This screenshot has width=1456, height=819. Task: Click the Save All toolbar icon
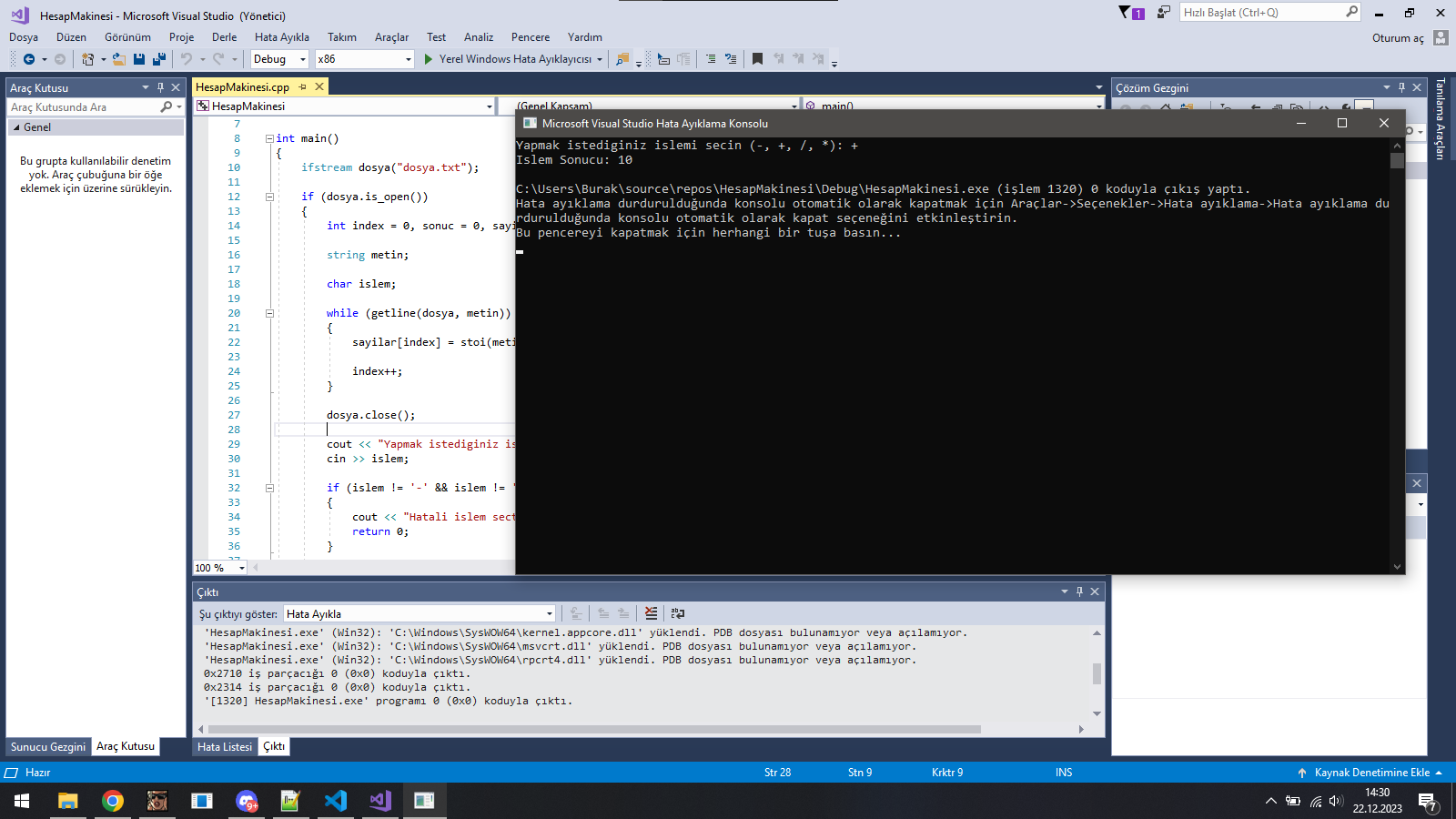tap(159, 59)
